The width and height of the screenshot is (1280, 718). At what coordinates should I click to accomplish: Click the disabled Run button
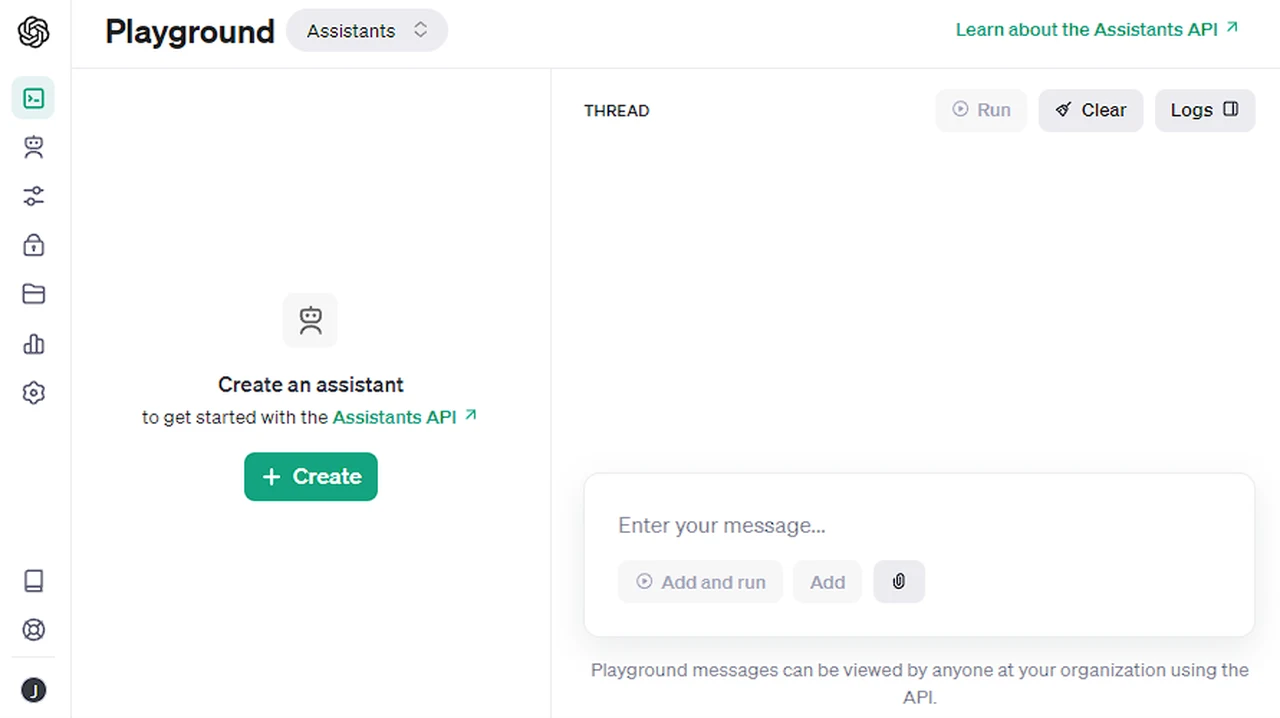click(981, 110)
